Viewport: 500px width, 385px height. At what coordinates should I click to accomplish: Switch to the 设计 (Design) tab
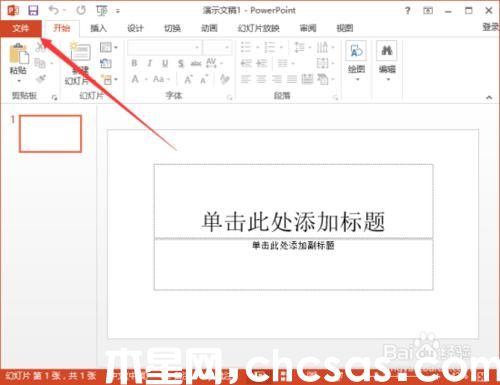[x=135, y=28]
